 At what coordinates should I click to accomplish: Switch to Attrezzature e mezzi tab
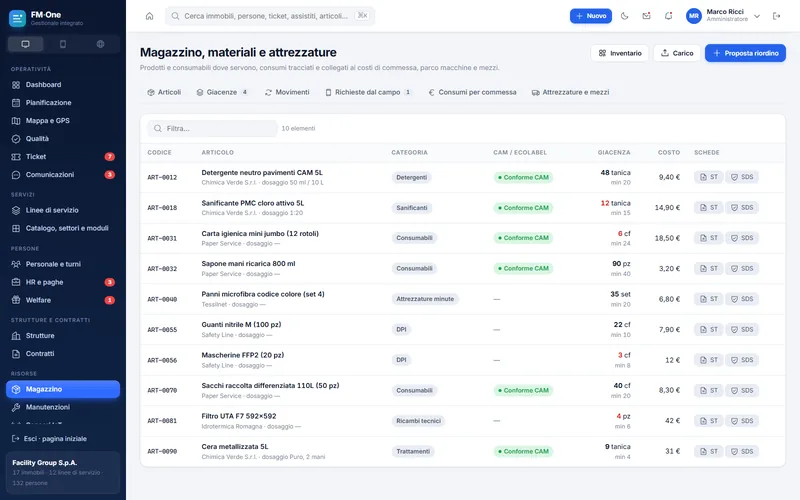pyautogui.click(x=570, y=92)
